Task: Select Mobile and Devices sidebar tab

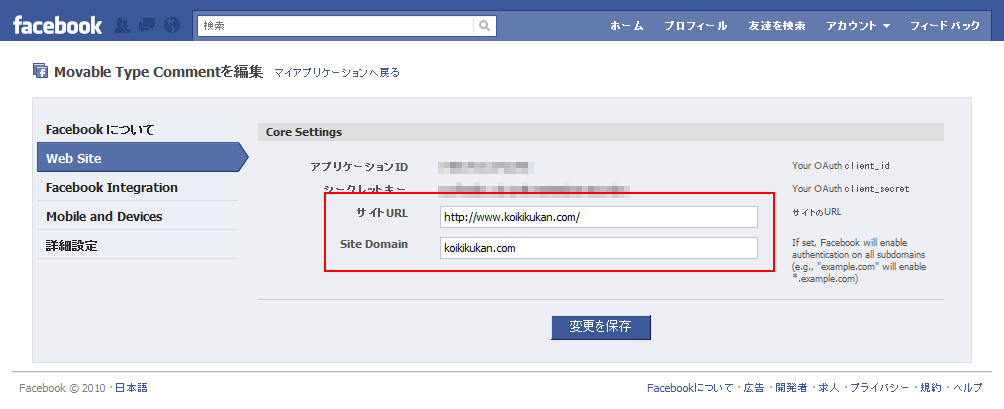Action: pyautogui.click(x=138, y=216)
